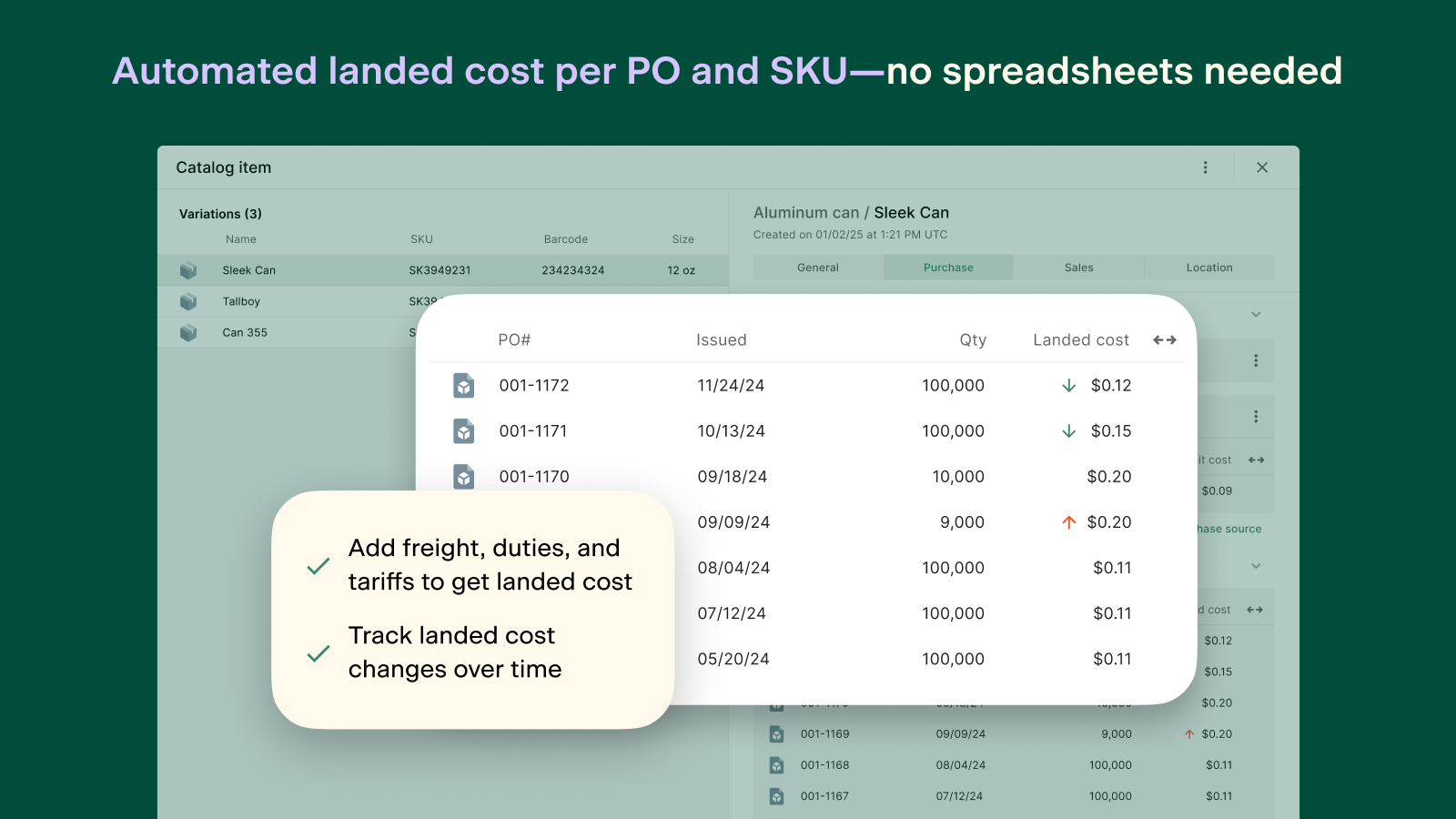Open the first section's three-dot menu
This screenshot has width=1456, height=819.
[x=1256, y=360]
